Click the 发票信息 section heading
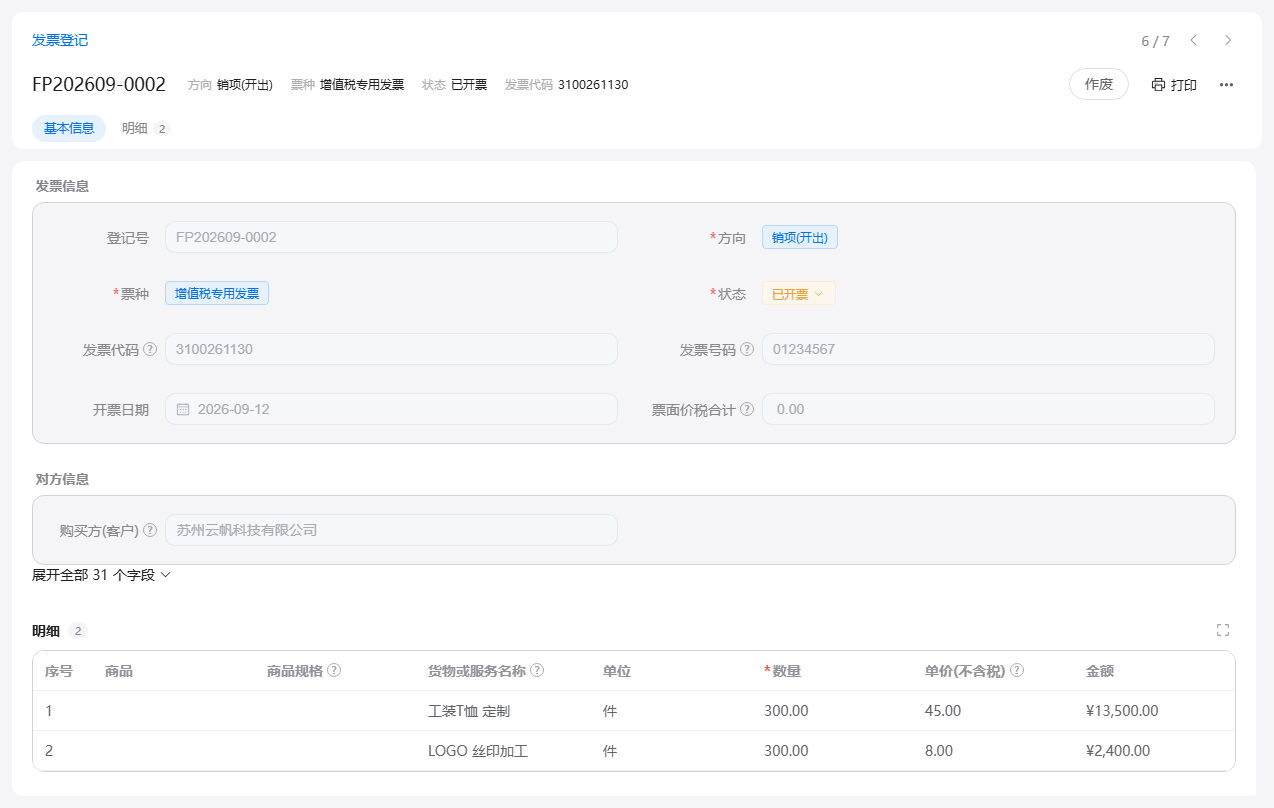Image resolution: width=1274 pixels, height=808 pixels. pos(62,186)
